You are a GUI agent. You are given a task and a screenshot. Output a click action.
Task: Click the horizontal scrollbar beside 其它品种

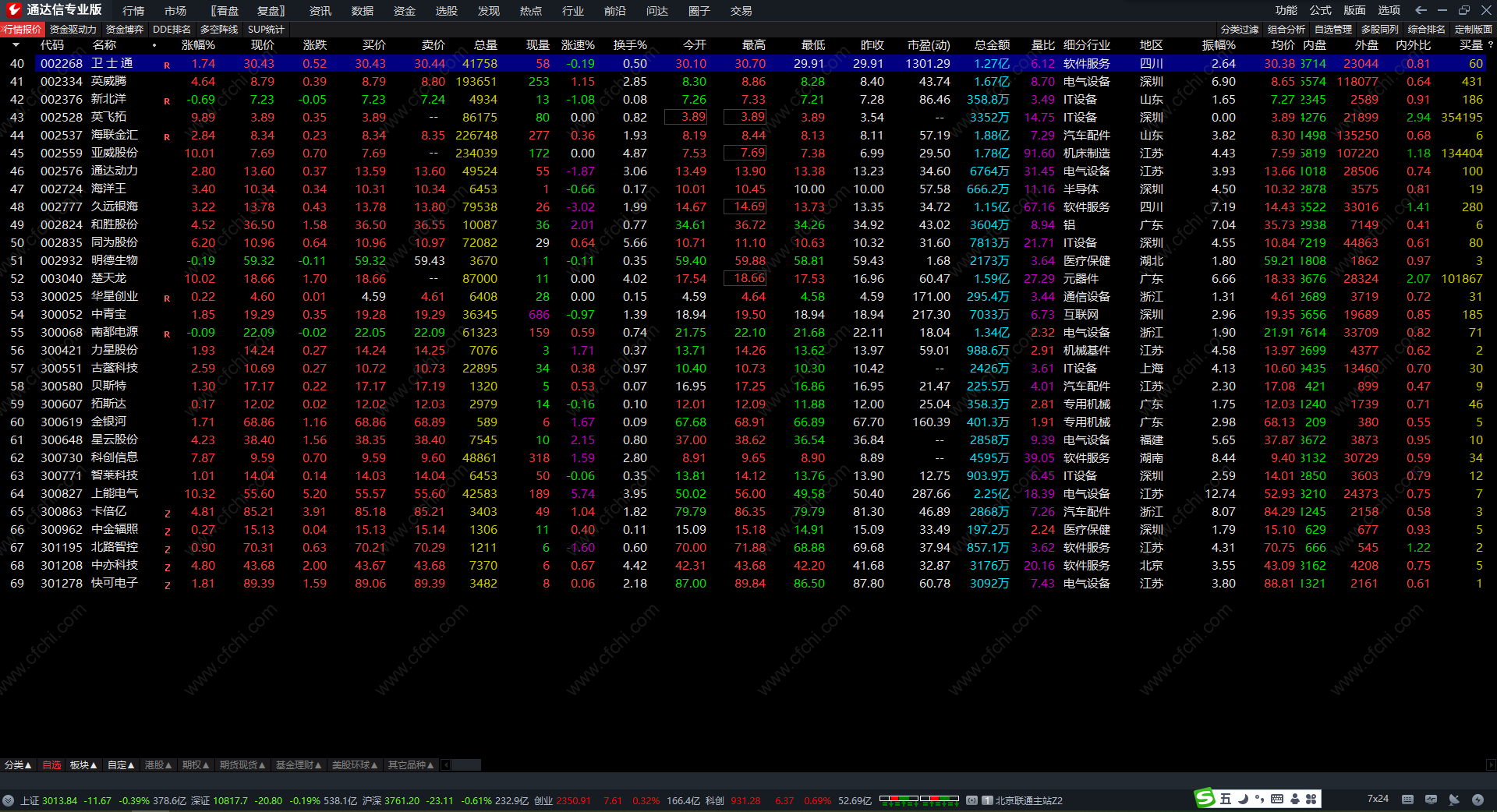[x=466, y=765]
